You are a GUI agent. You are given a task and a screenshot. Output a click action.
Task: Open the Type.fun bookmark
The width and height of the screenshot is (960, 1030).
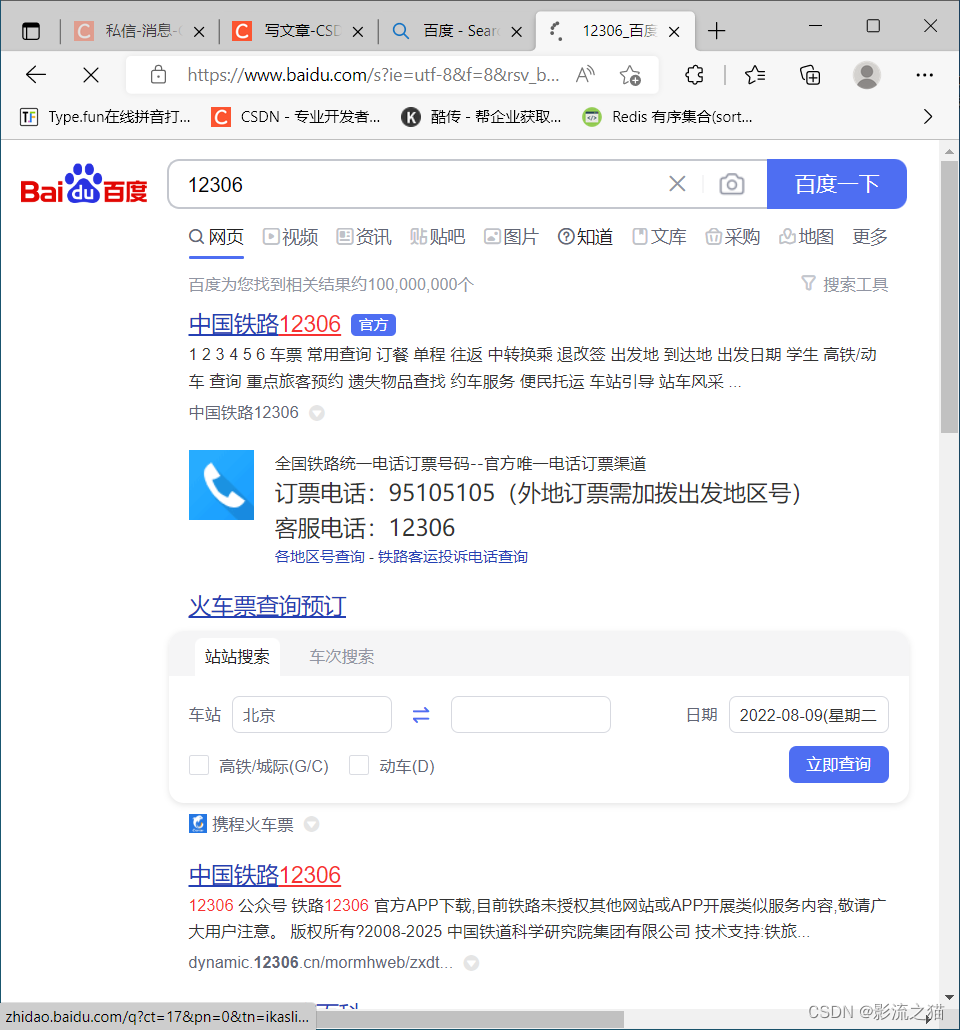[106, 117]
